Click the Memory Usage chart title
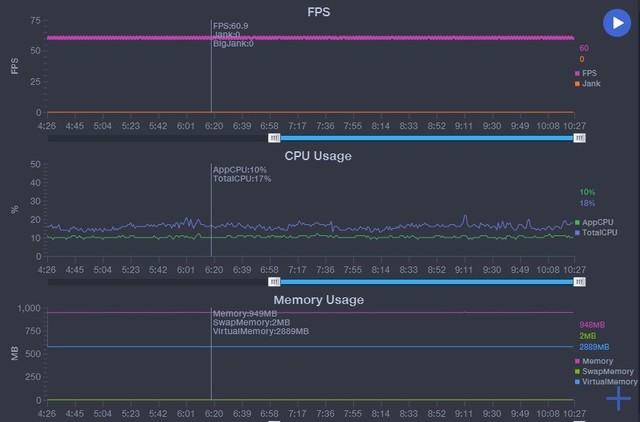The width and height of the screenshot is (640, 422). 319,300
